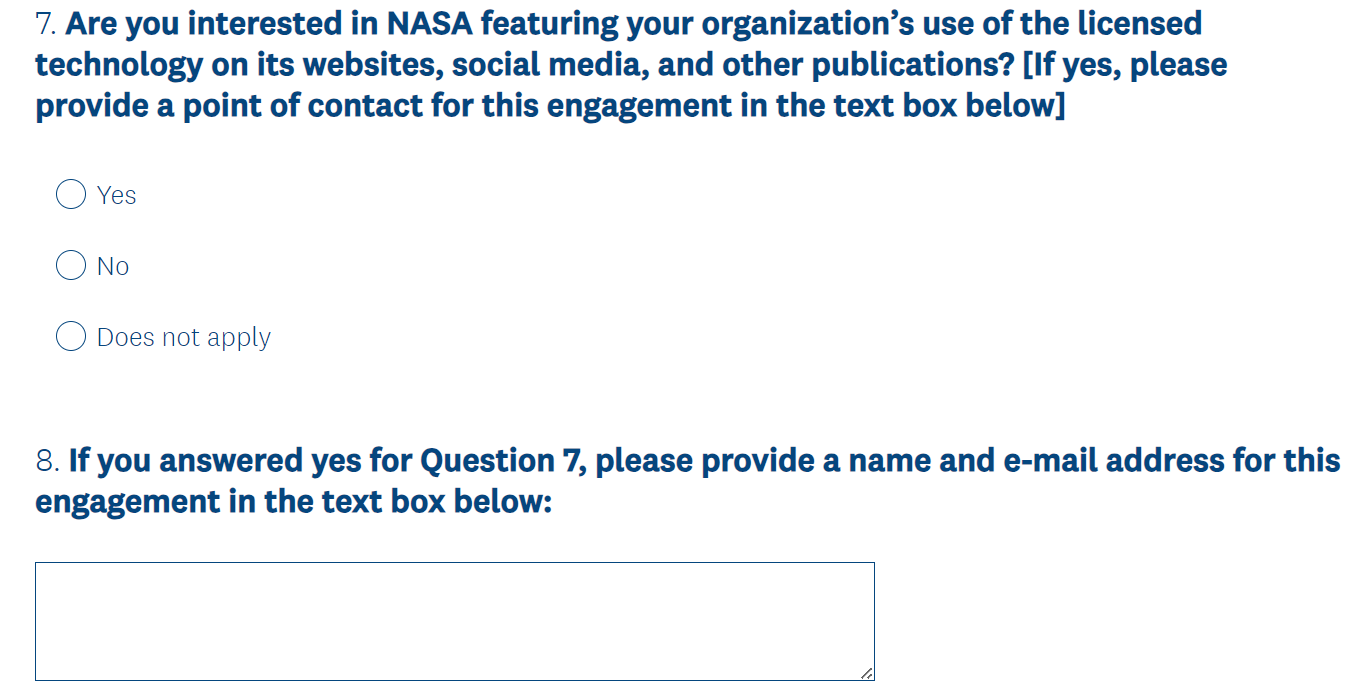The height and width of the screenshot is (686, 1352).
Task: Select the "Yes" radio button
Action: 71,194
